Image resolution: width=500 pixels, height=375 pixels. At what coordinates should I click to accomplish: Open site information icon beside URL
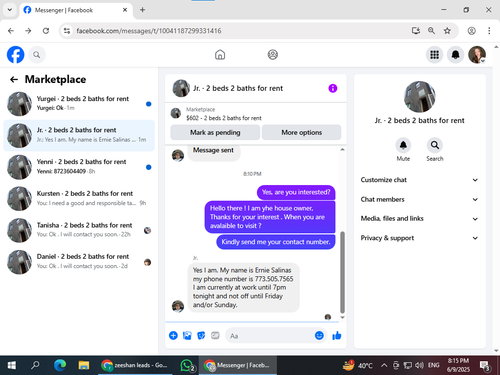coord(67,31)
